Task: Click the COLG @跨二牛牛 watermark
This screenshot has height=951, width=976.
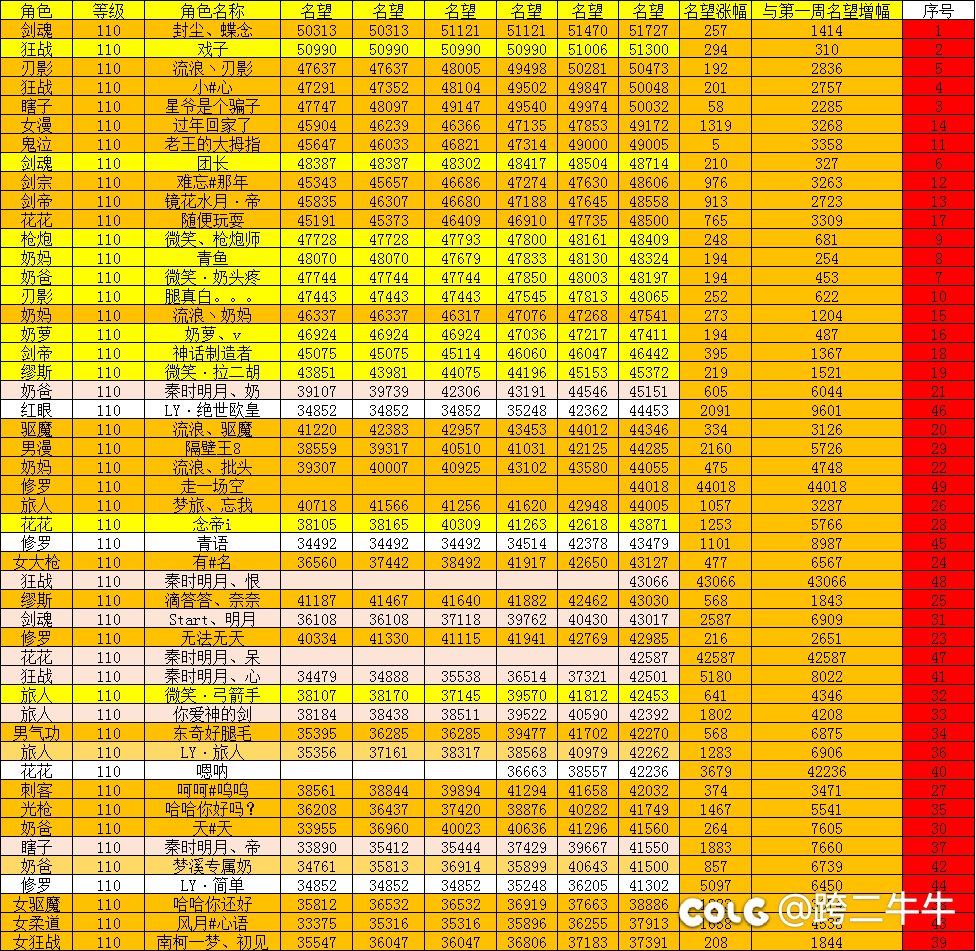Action: pos(817,909)
